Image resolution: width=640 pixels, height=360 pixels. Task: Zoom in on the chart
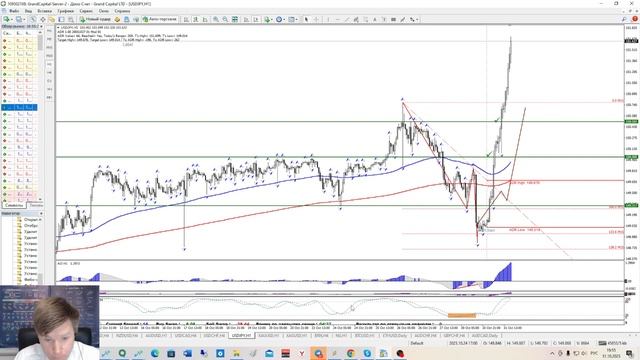point(216,19)
